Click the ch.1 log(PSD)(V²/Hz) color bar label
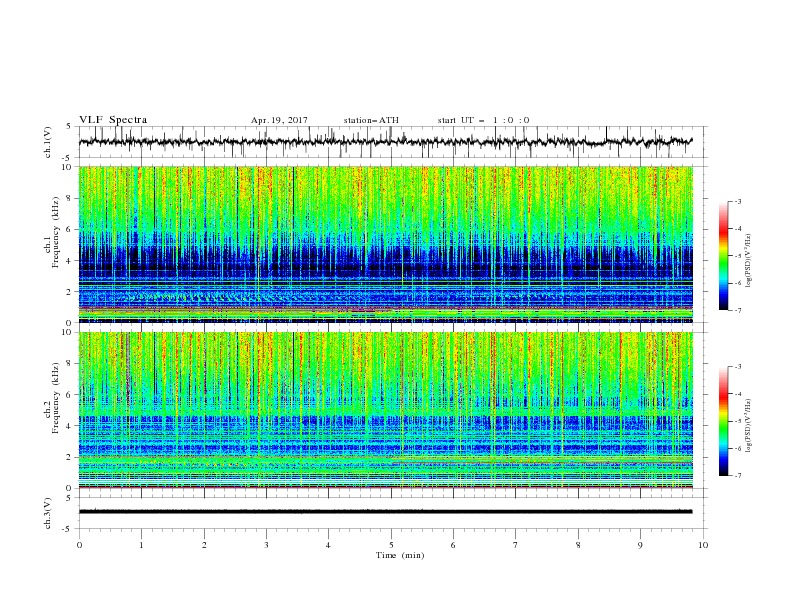This screenshot has width=792, height=612. pyautogui.click(x=748, y=261)
